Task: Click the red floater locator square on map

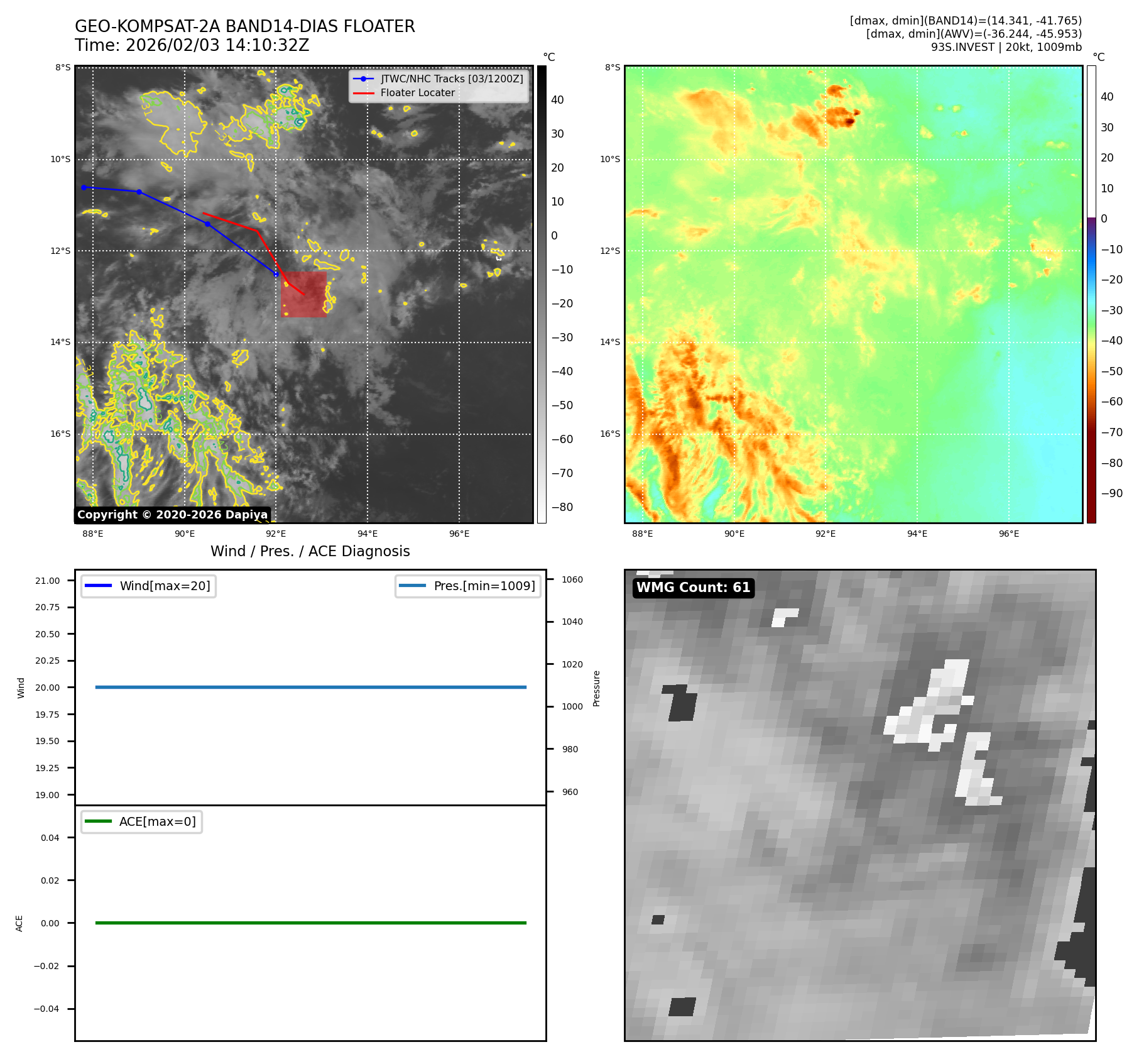Action: 303,294
